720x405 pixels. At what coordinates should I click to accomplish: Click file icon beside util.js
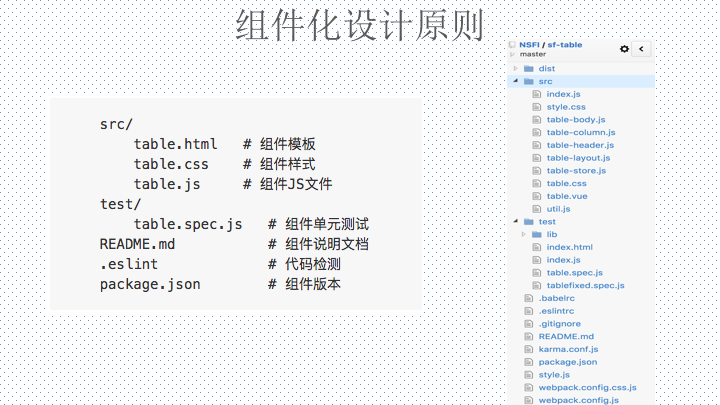click(536, 209)
